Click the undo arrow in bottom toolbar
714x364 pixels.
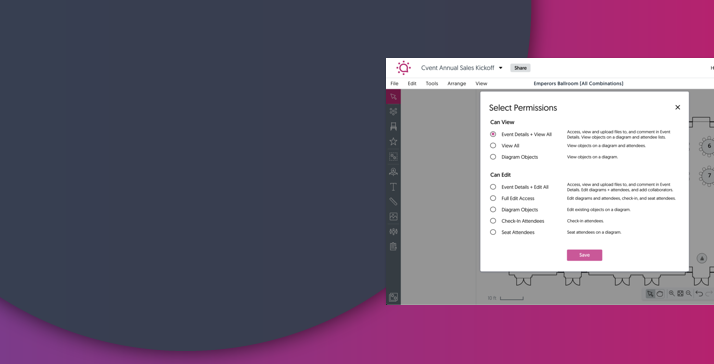coord(699,294)
